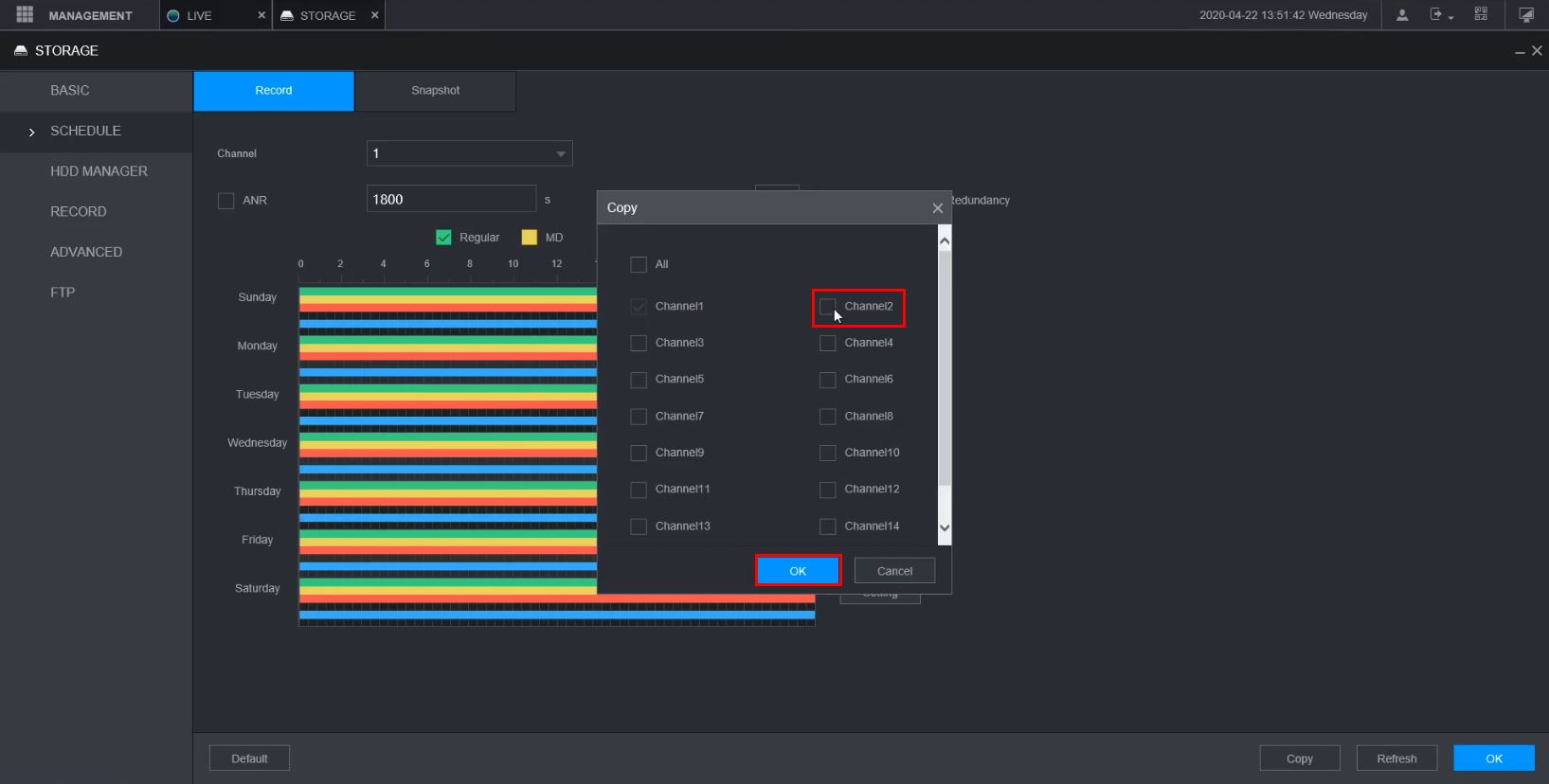Close the Copy dialog with X
This screenshot has width=1549, height=784.
tap(937, 208)
